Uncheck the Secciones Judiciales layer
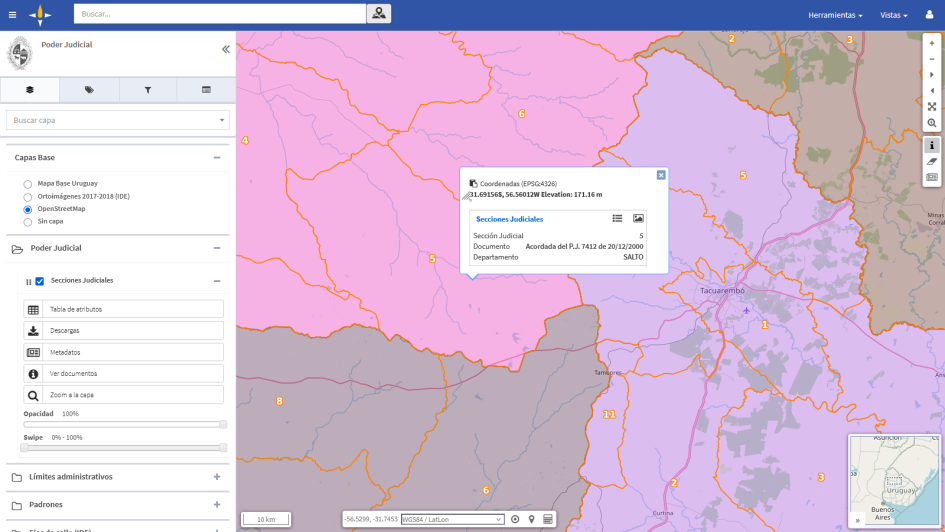The width and height of the screenshot is (945, 532). point(40,281)
